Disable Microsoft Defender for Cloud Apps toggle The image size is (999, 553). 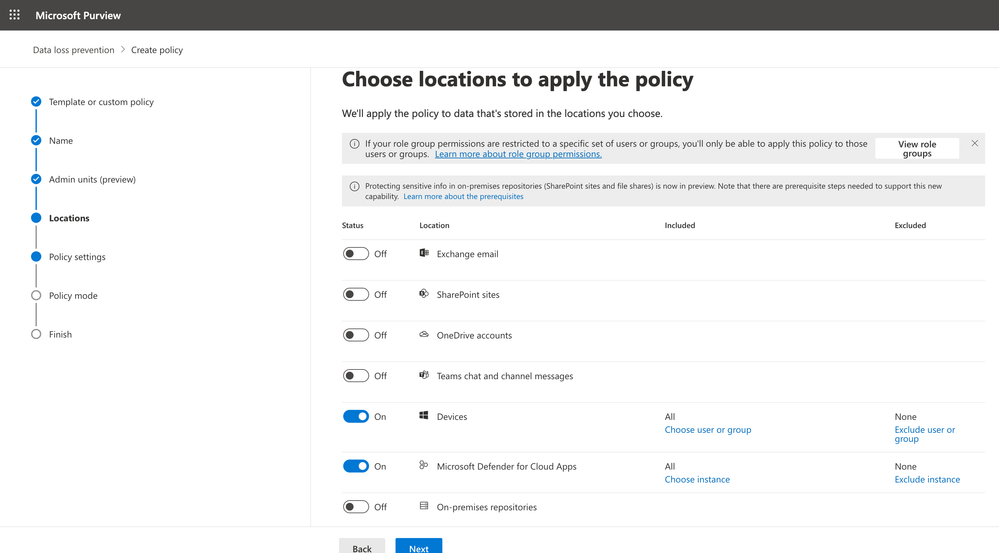[356, 466]
